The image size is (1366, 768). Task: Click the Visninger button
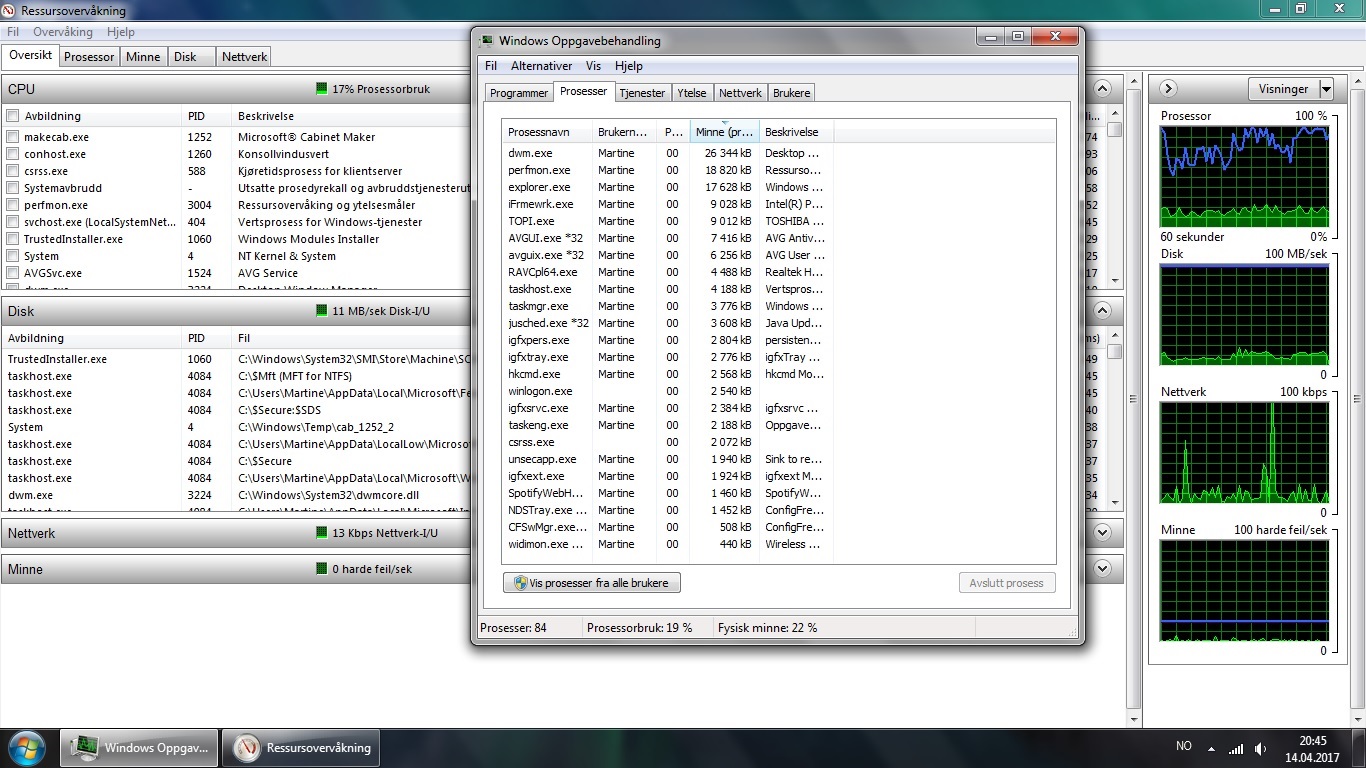tap(1283, 89)
